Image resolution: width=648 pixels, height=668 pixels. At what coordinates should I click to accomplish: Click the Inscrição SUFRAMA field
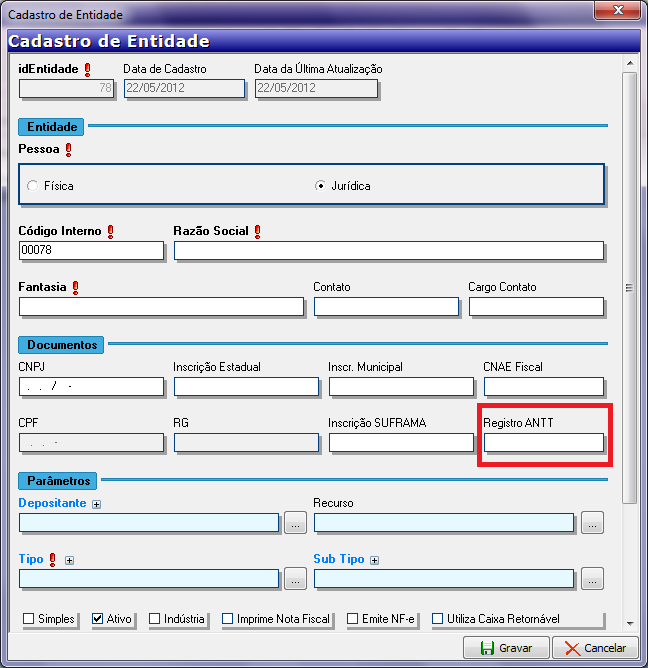pos(401,443)
